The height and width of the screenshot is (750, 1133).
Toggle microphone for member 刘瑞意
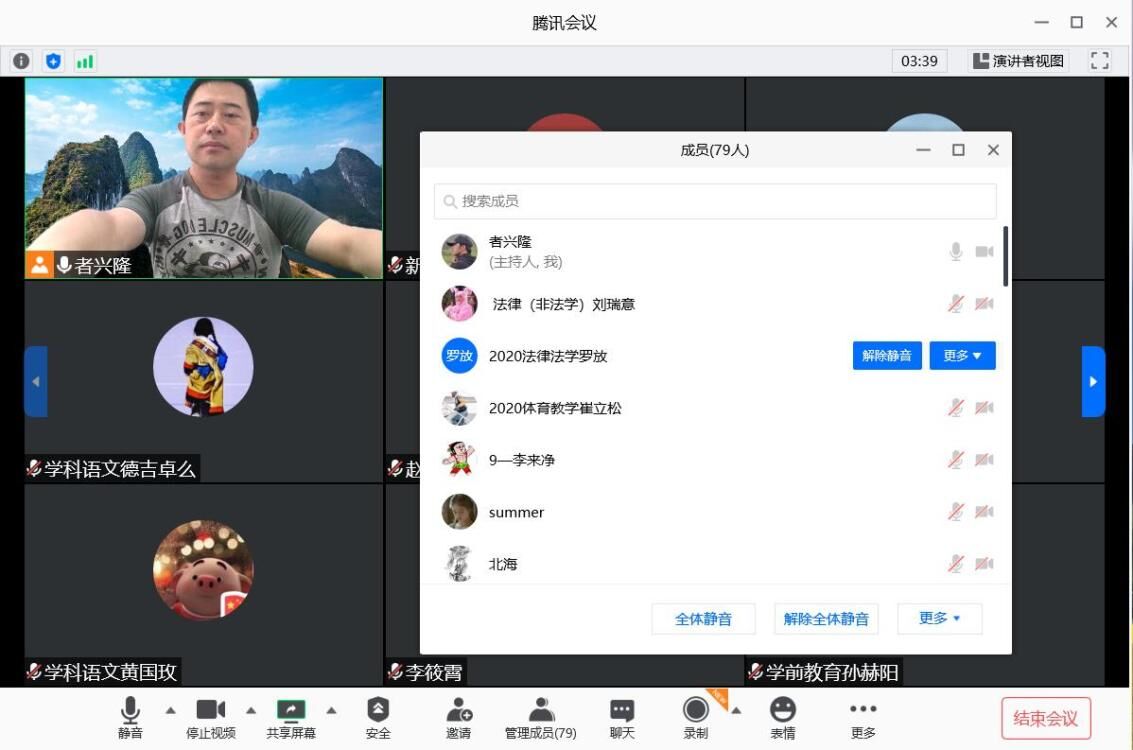[x=956, y=304]
